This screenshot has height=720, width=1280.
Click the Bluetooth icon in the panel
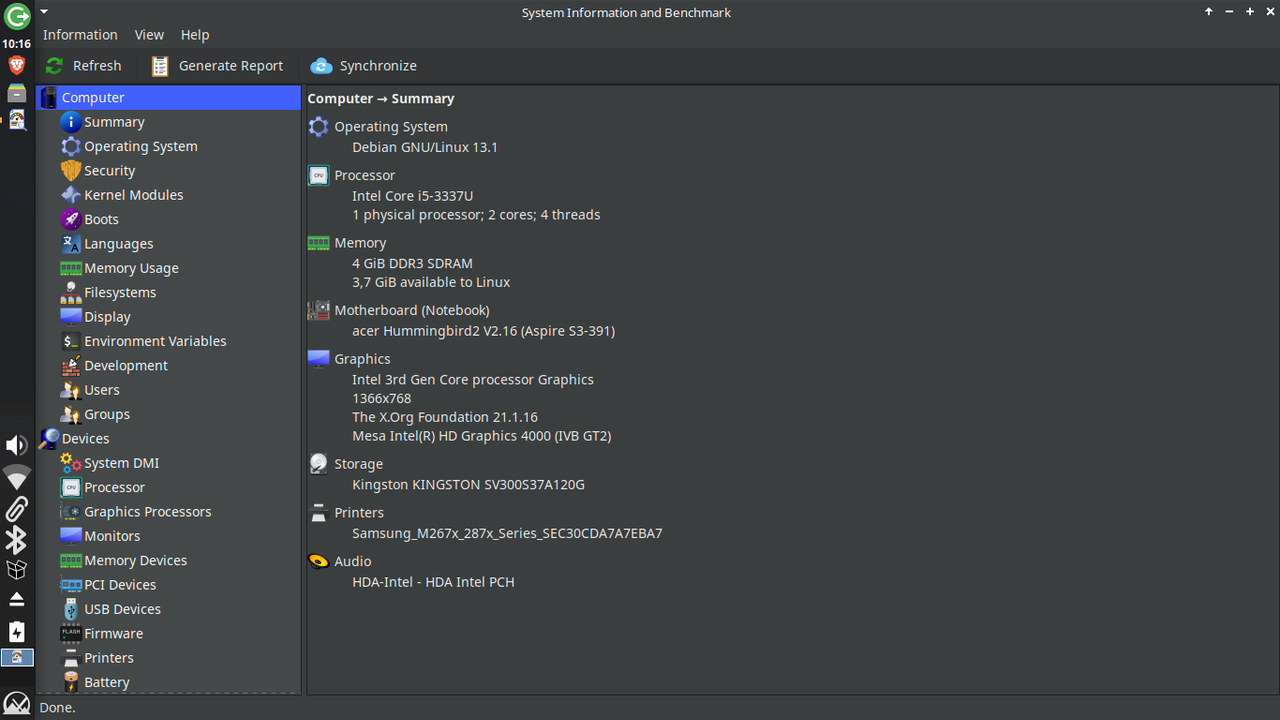click(x=17, y=540)
